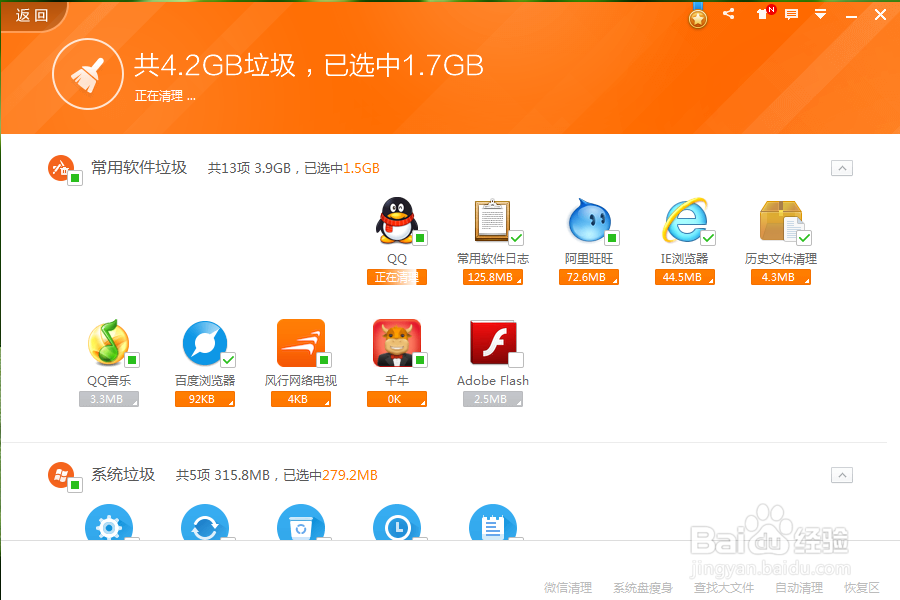Viewport: 900px width, 600px height.
Task: Open 恢复区 recovery area link
Action: point(862,588)
